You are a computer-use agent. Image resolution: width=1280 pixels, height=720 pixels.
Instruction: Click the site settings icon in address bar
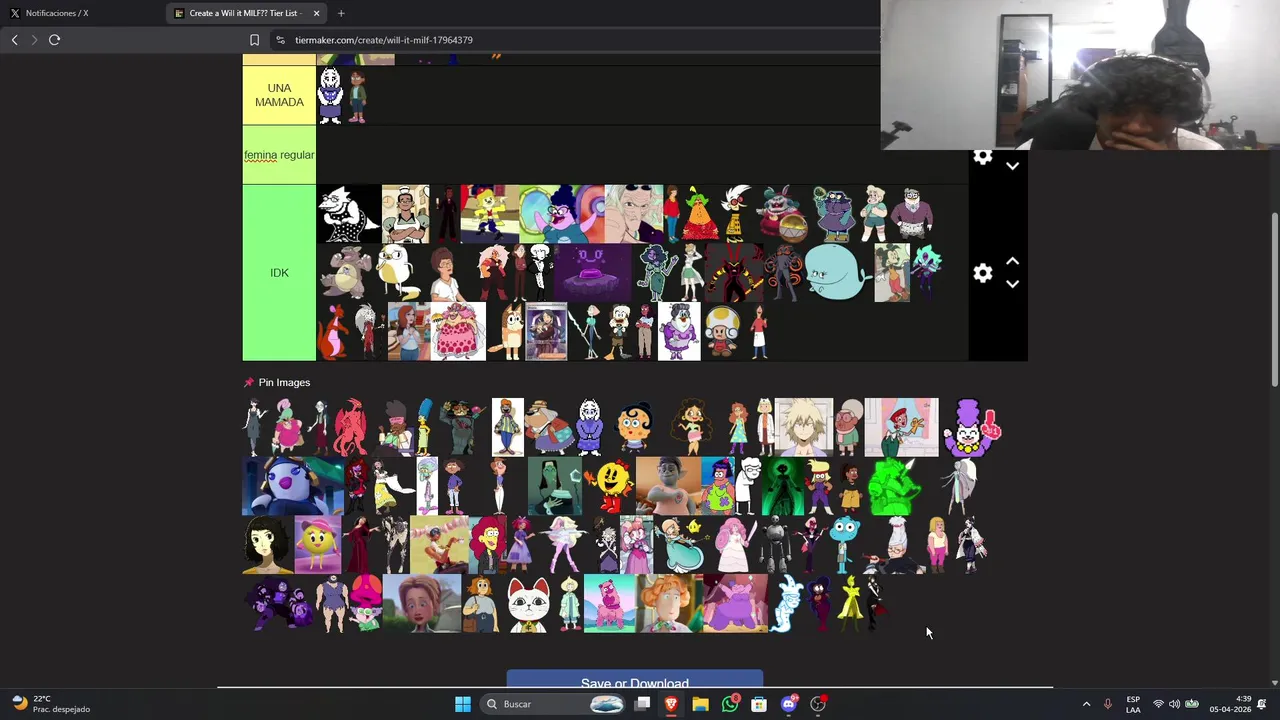(281, 40)
